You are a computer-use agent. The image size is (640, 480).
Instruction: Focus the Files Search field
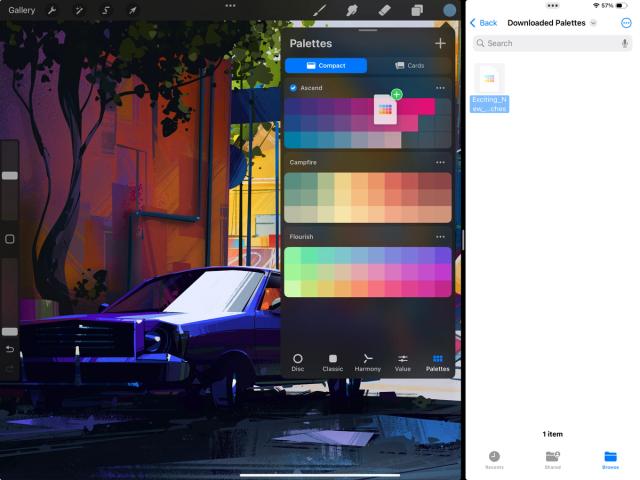tap(552, 43)
